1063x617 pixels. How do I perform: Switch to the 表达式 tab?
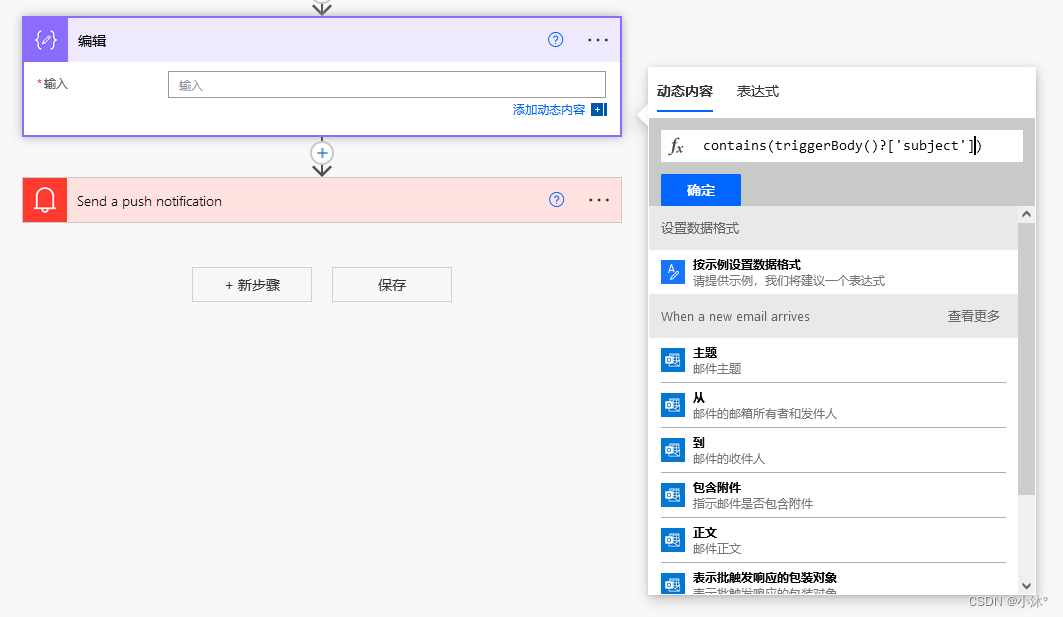click(x=757, y=91)
